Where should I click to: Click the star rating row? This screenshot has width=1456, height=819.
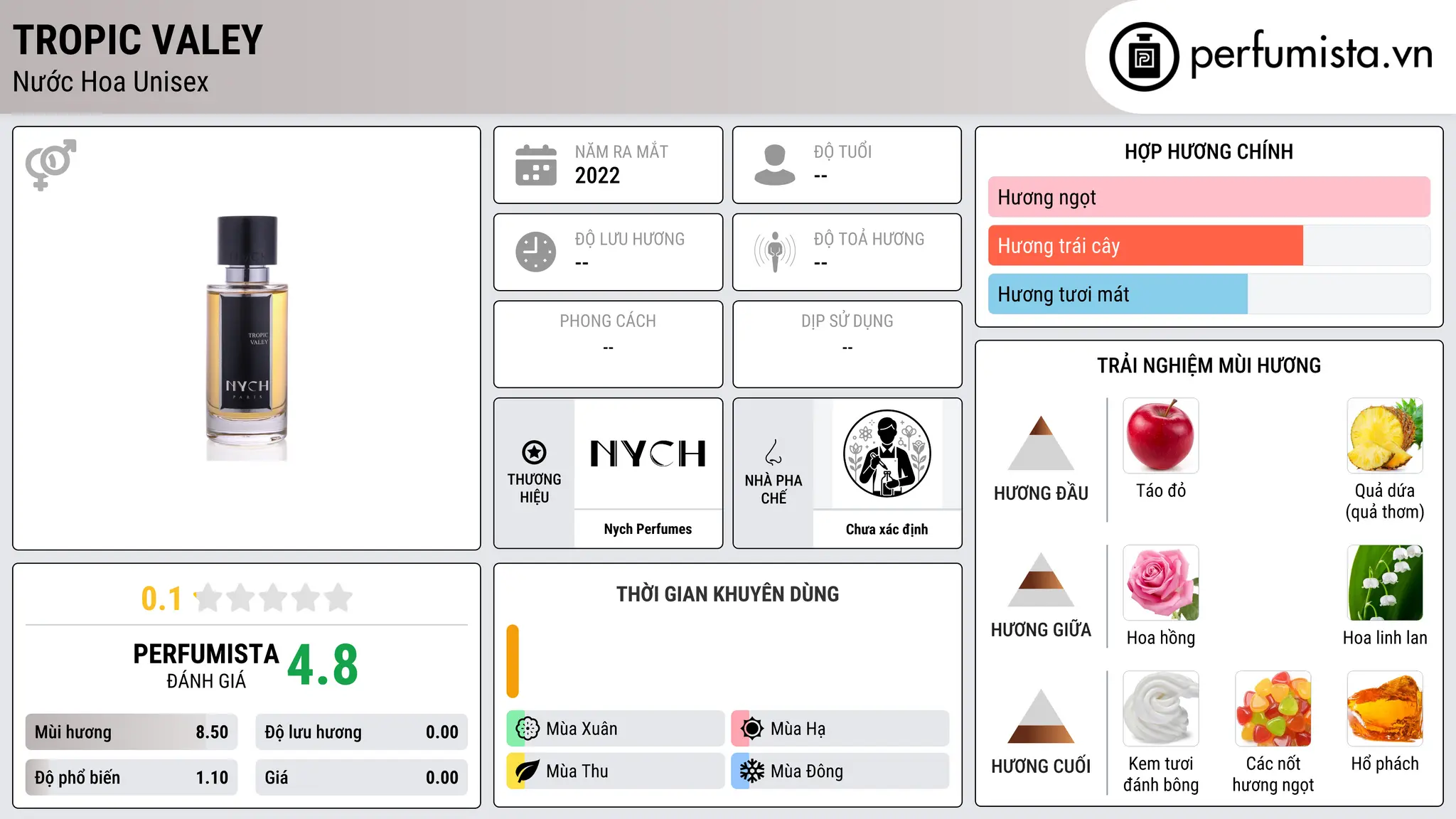pos(274,598)
